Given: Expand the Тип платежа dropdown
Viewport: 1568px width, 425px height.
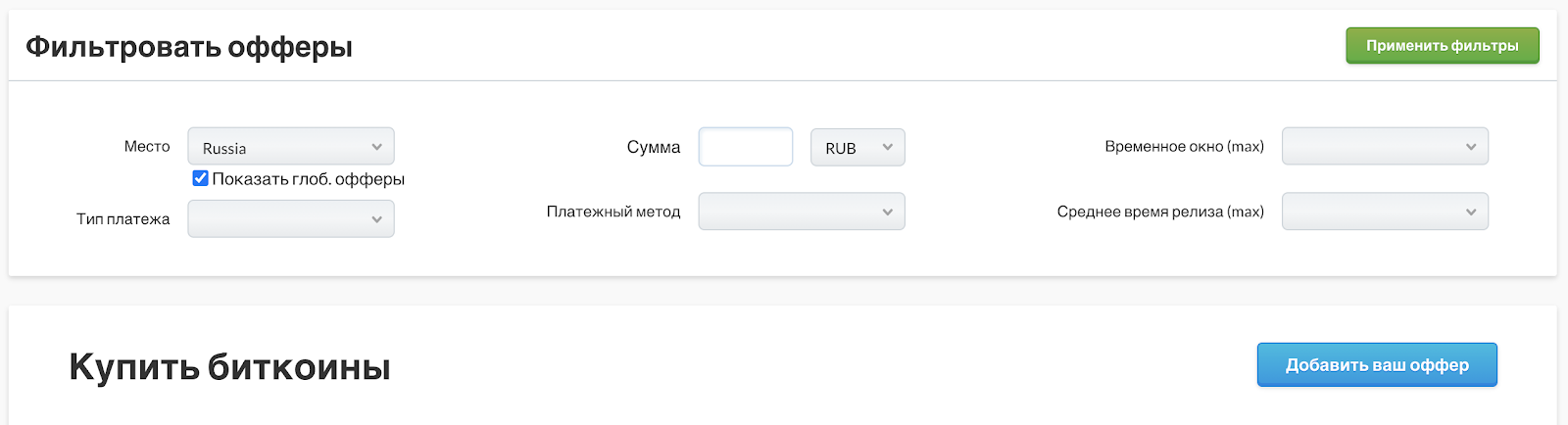Looking at the screenshot, I should [290, 219].
